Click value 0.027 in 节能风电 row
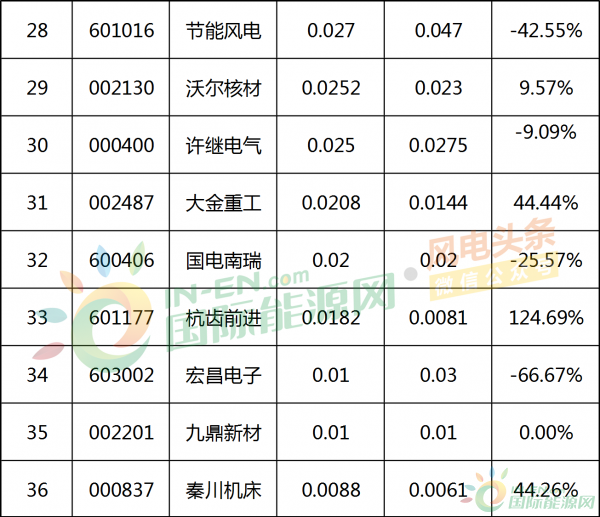 click(331, 31)
